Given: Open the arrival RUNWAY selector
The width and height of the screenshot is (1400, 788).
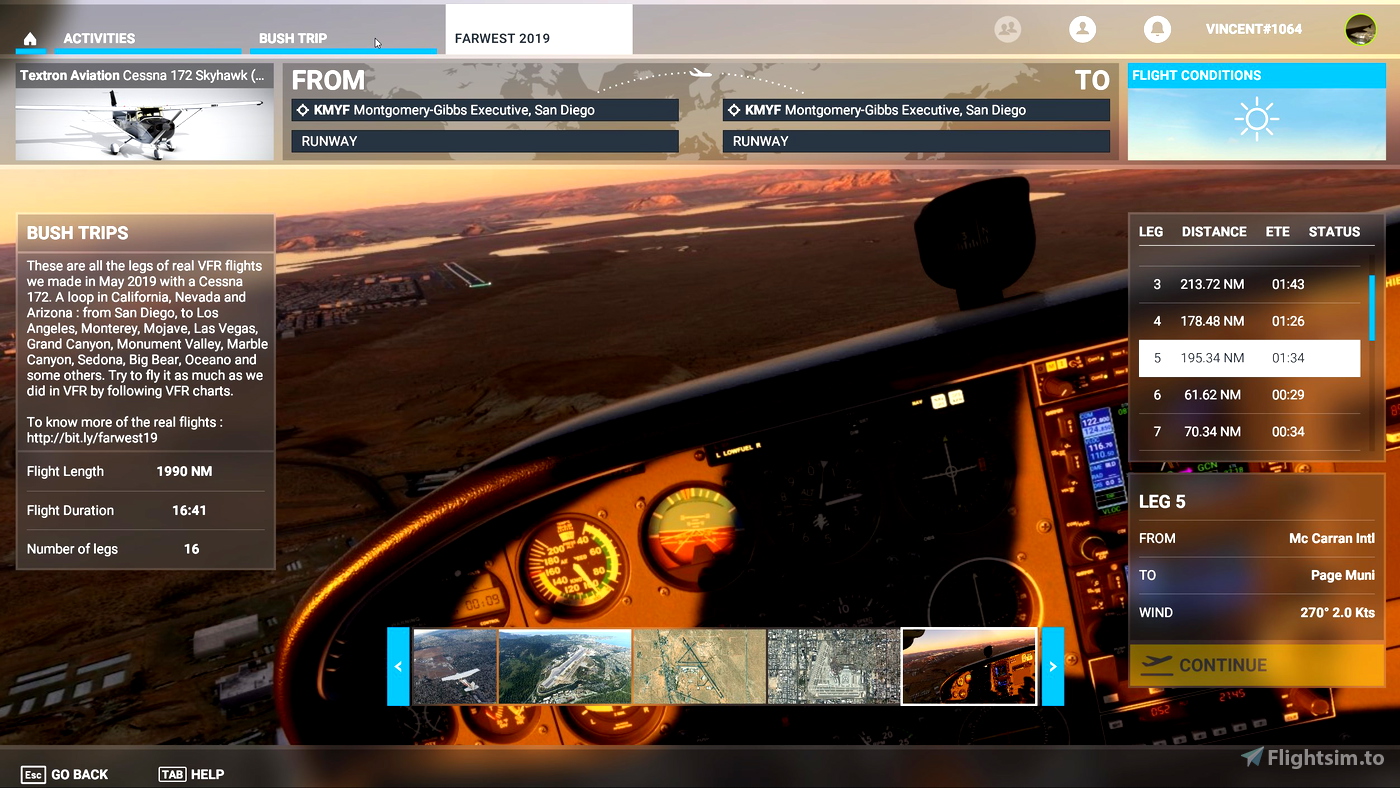Looking at the screenshot, I should pyautogui.click(x=916, y=141).
